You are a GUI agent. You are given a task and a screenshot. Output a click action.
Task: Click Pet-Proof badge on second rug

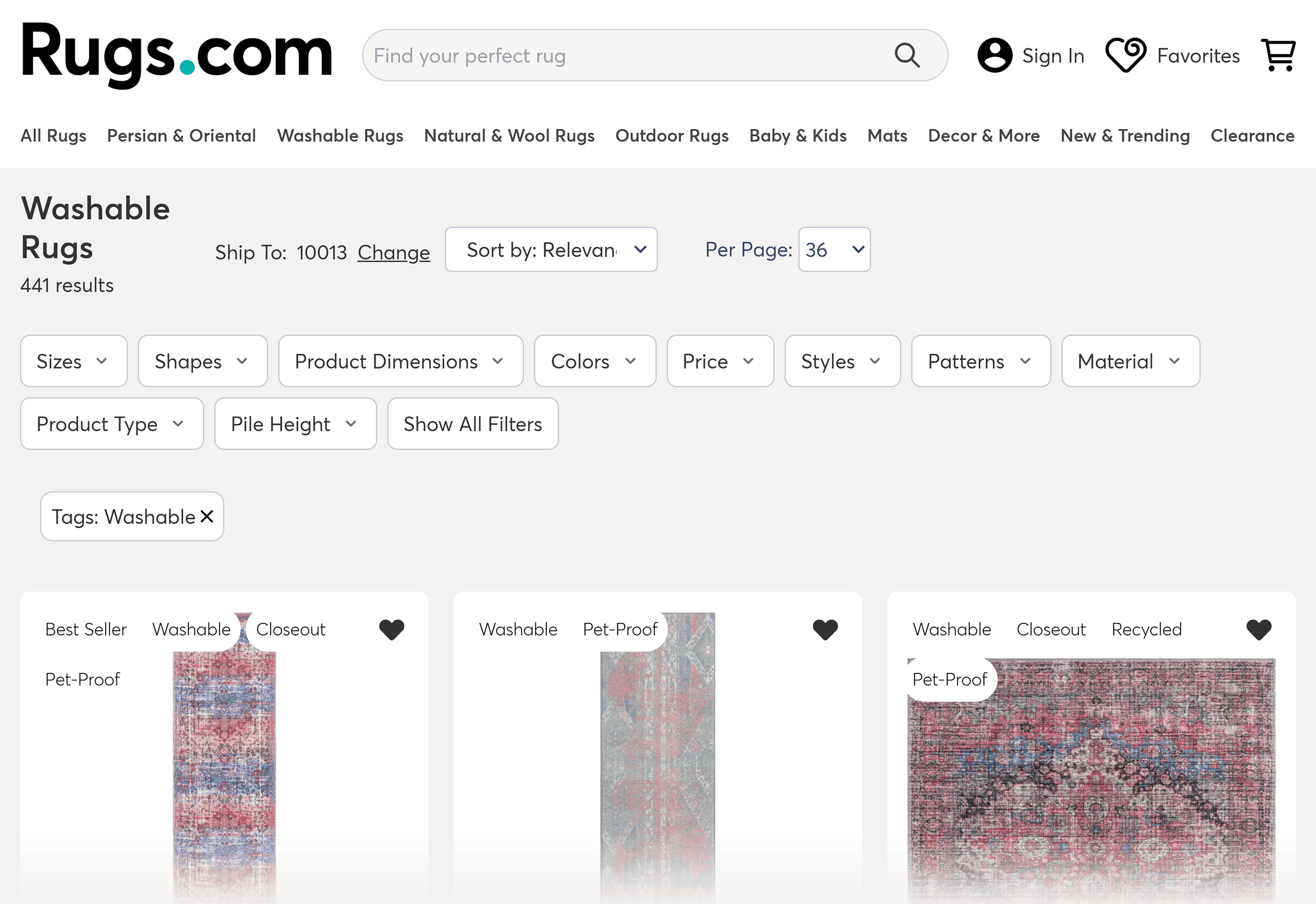(620, 629)
